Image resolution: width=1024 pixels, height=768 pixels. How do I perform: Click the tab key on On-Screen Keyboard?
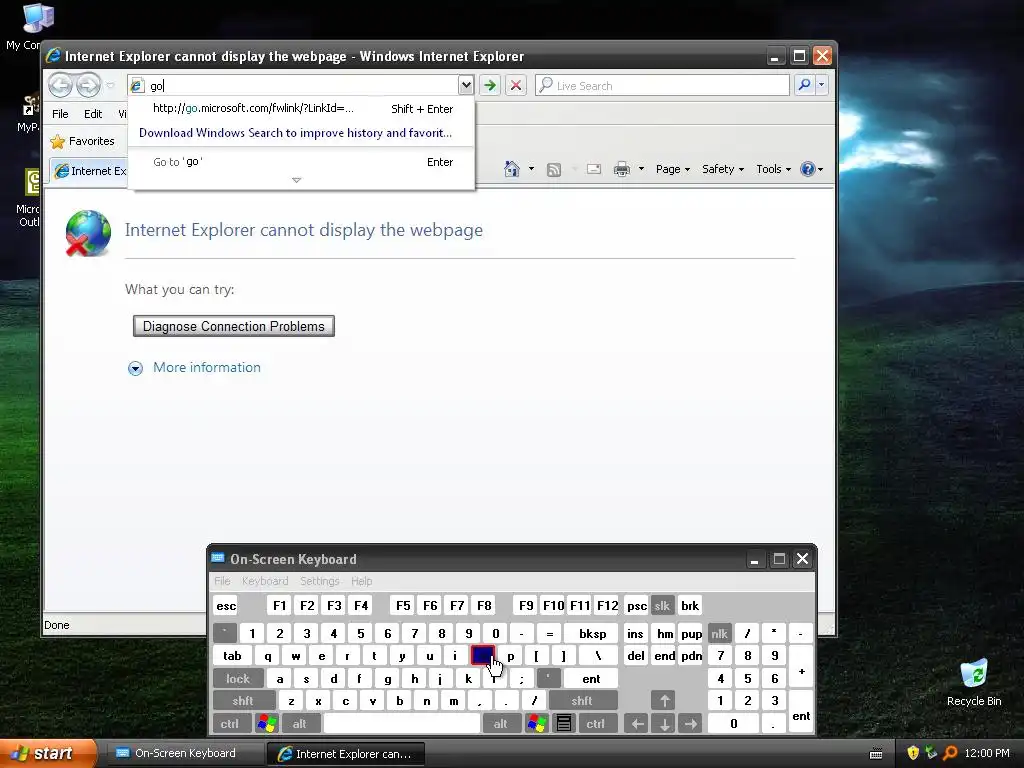[x=232, y=656]
